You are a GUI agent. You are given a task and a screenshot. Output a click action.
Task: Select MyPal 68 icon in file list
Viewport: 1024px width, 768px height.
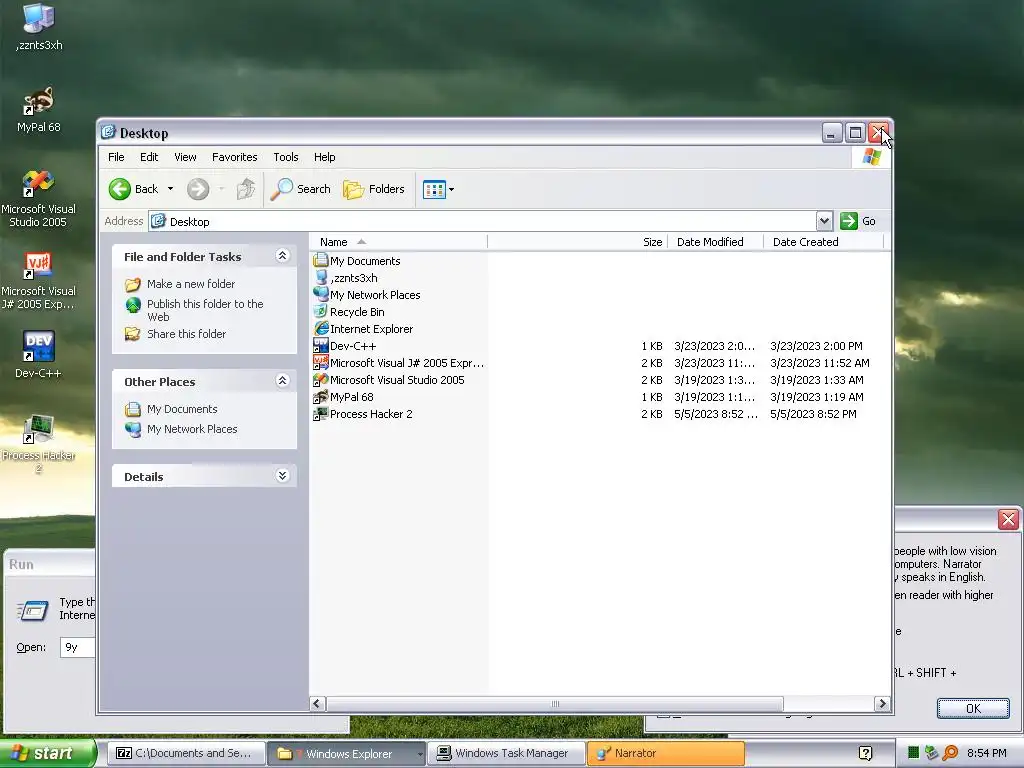[x=321, y=396]
